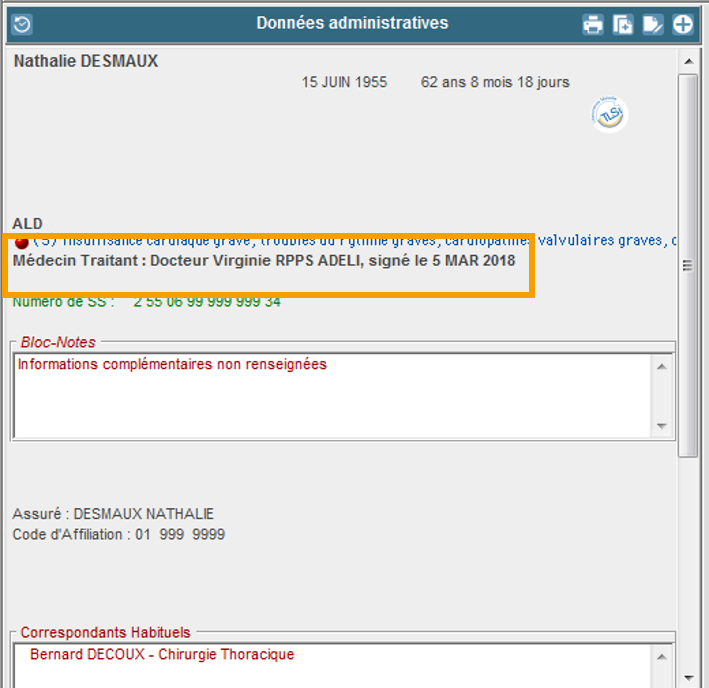Click the main vertical scrollbar thumb
The width and height of the screenshot is (709, 688).
point(688,265)
